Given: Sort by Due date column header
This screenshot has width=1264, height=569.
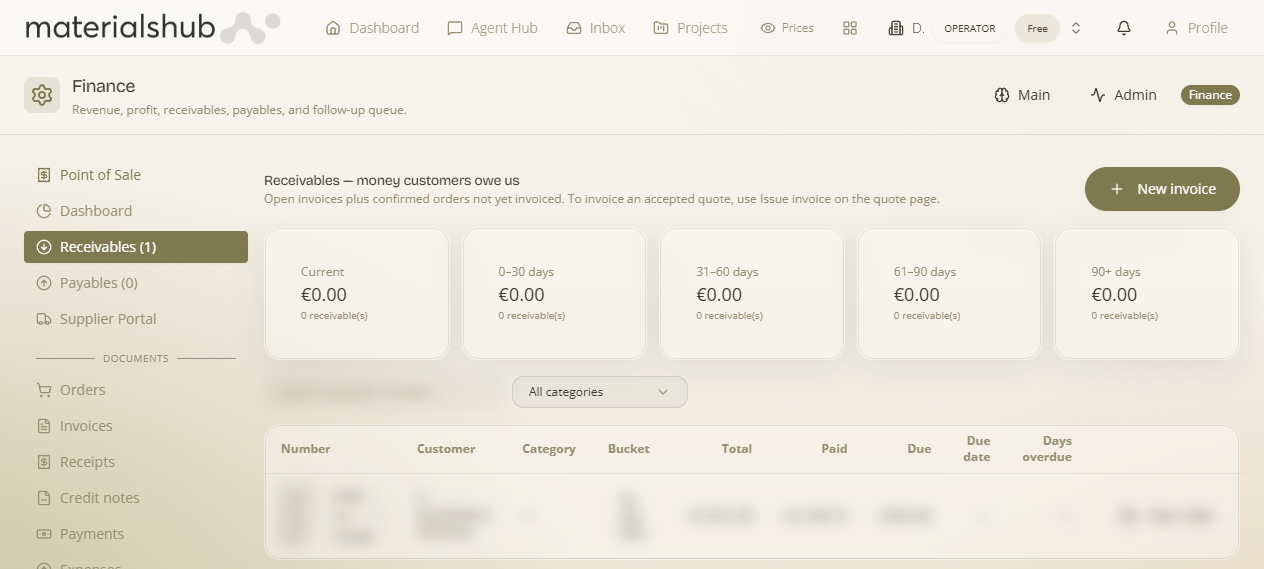Looking at the screenshot, I should pyautogui.click(x=977, y=449).
